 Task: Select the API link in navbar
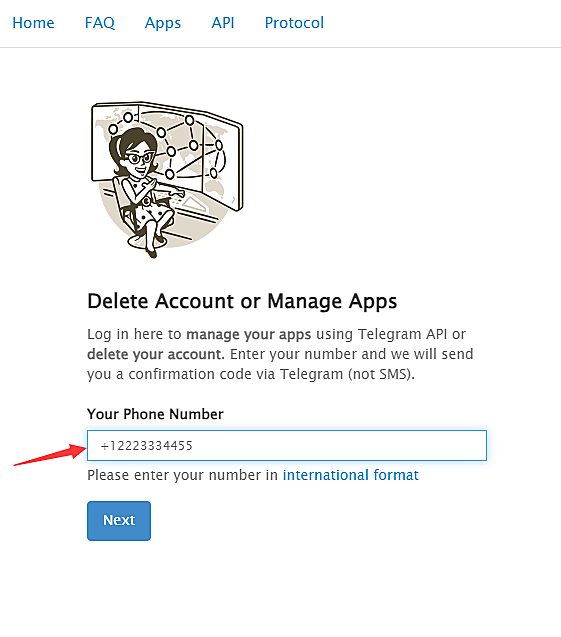(223, 23)
